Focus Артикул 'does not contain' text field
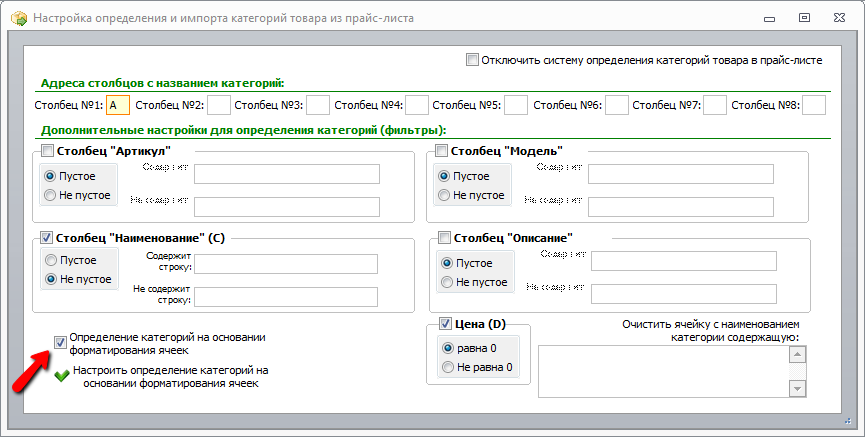The width and height of the screenshot is (865, 437). 287,207
